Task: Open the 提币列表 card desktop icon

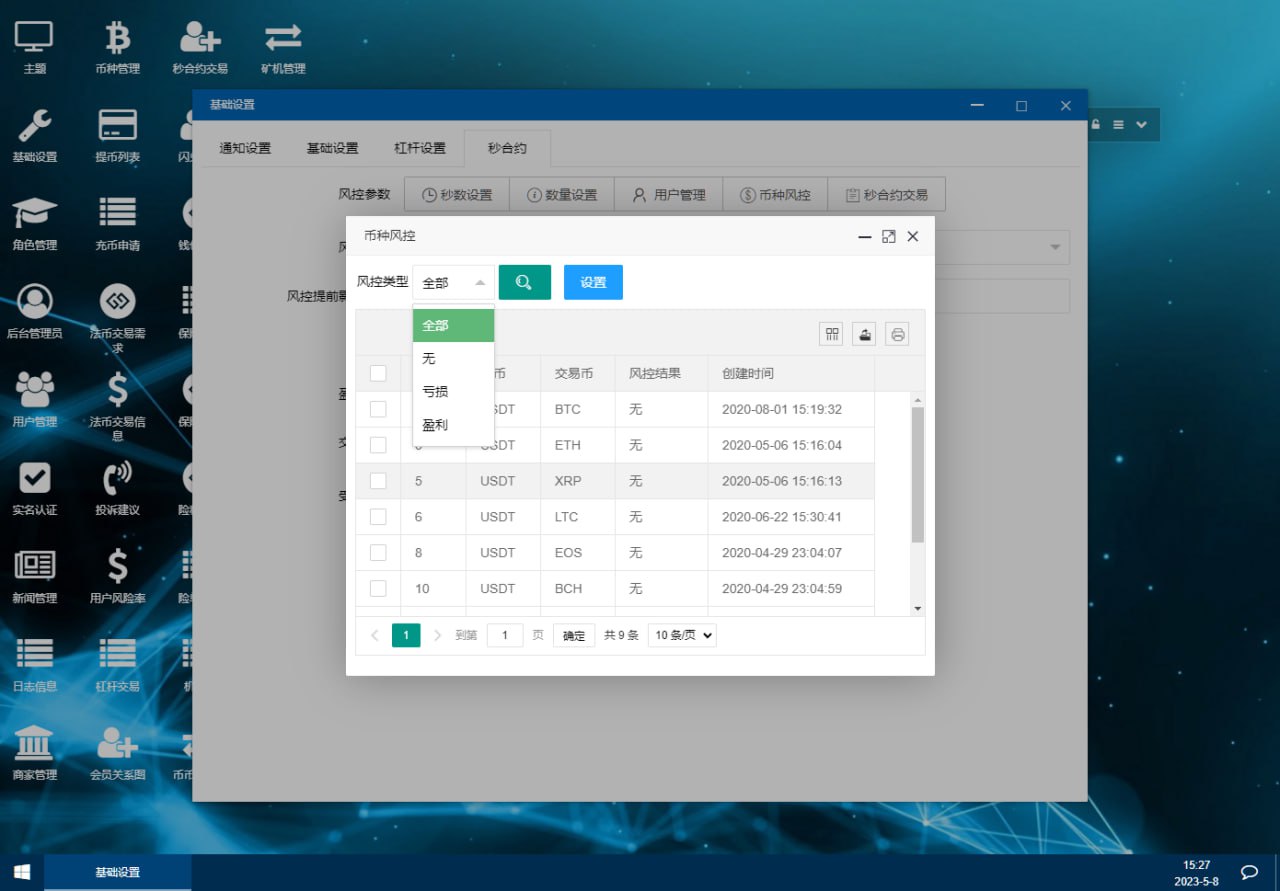Action: [x=118, y=135]
